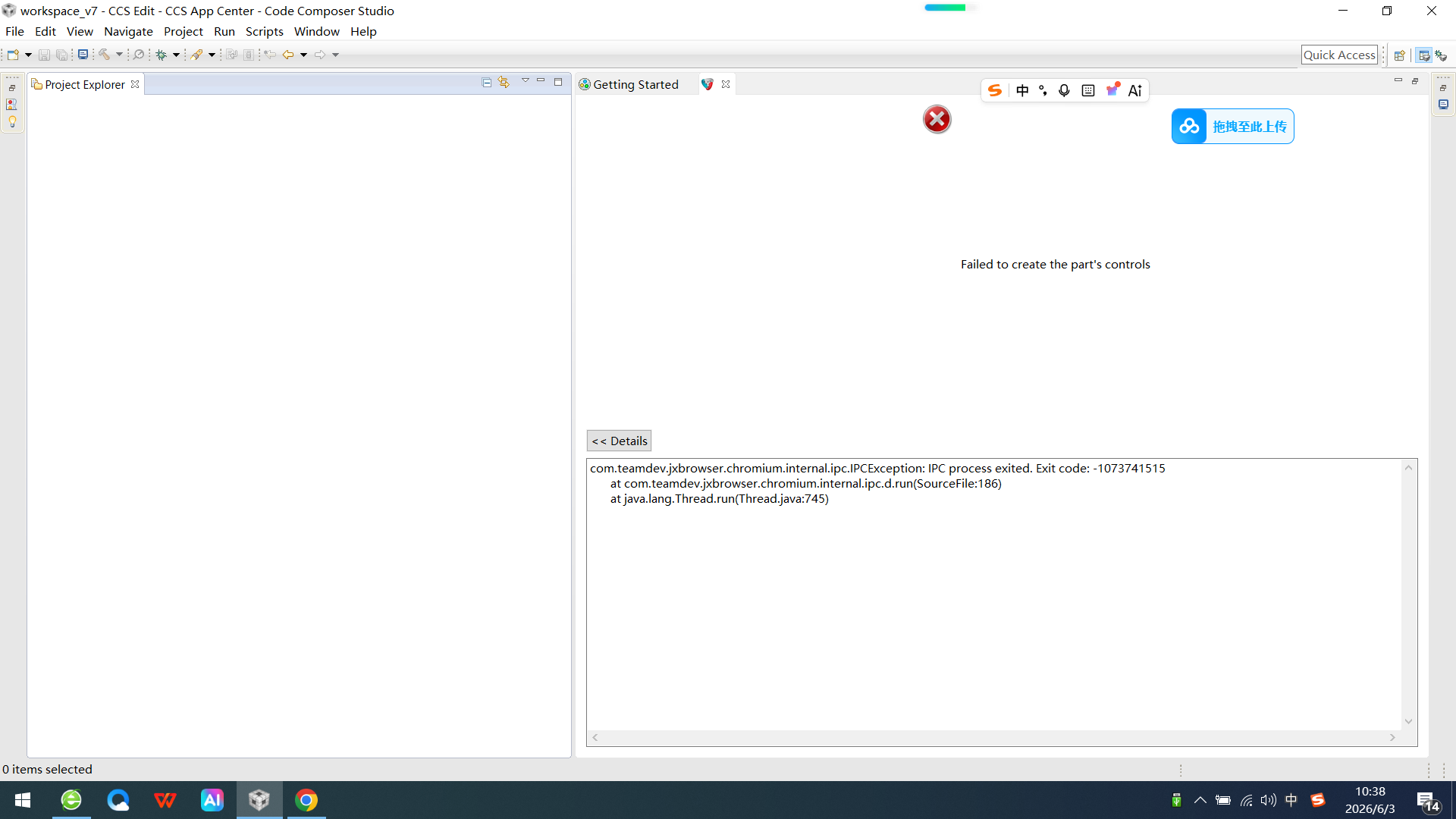This screenshot has height=819, width=1456.
Task: Open the Edit menu
Action: point(45,32)
